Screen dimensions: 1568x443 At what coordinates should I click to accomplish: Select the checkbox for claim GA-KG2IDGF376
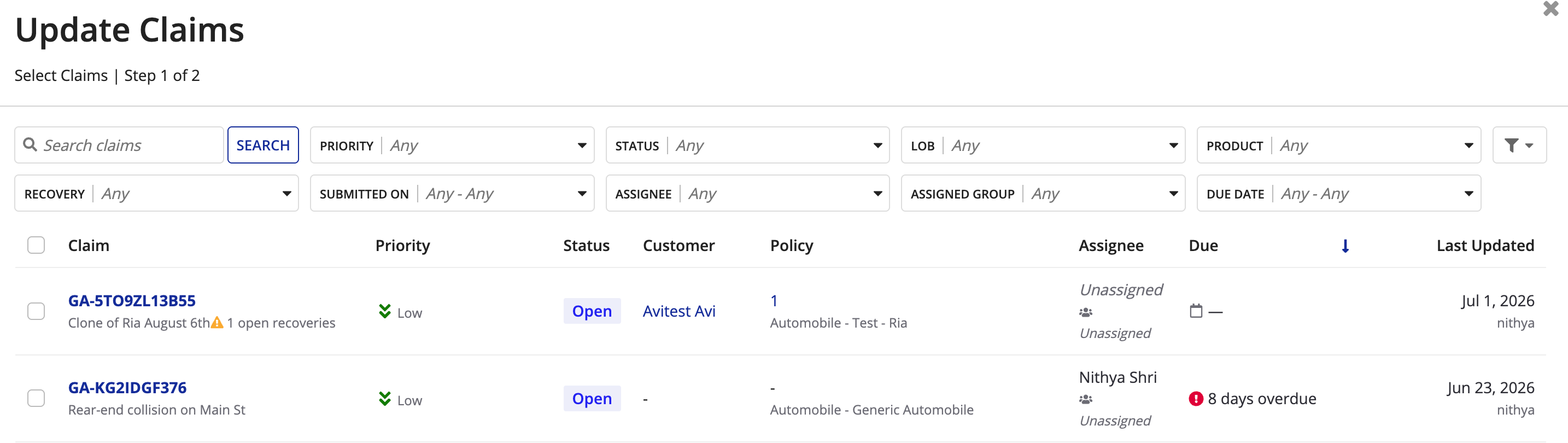[x=37, y=399]
